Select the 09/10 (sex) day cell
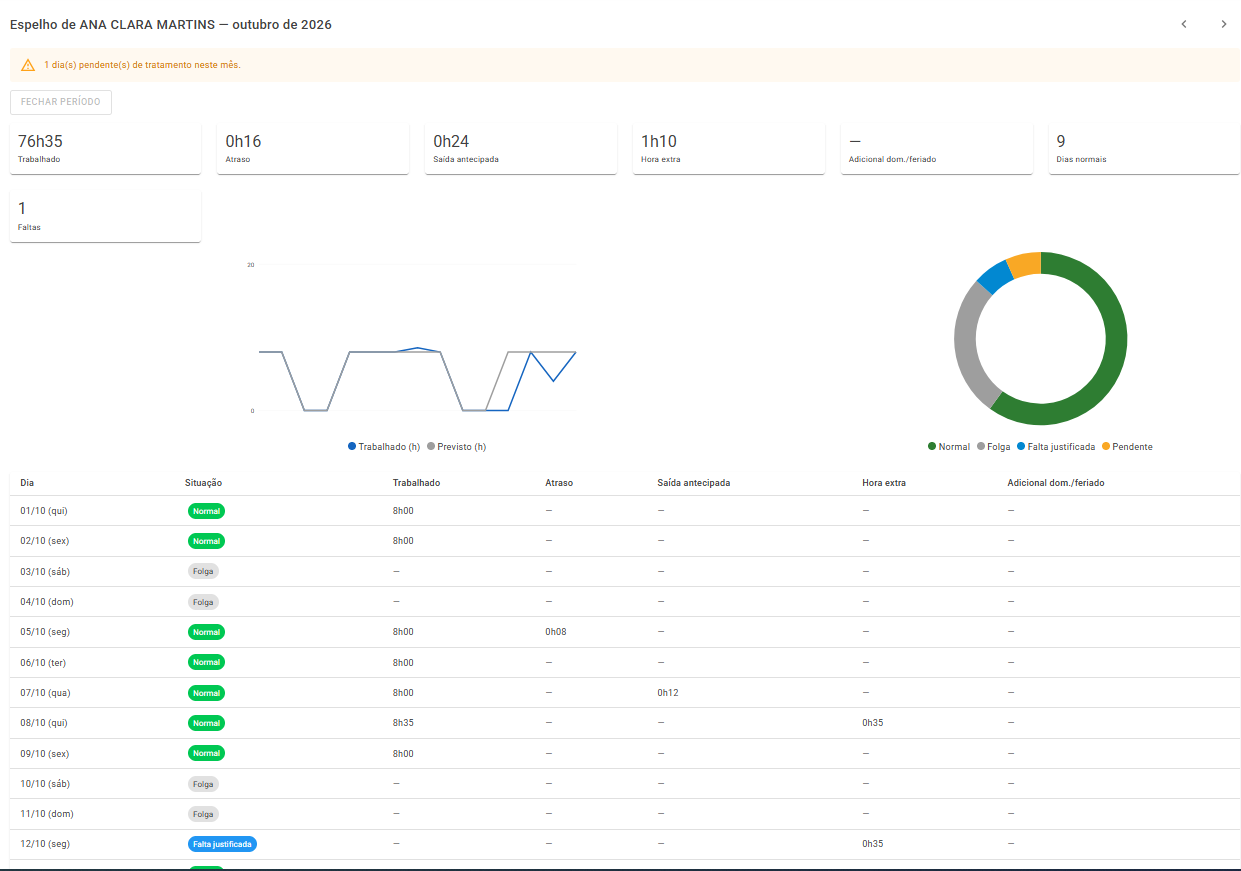Screen dimensions: 1241x871 tap(45, 754)
